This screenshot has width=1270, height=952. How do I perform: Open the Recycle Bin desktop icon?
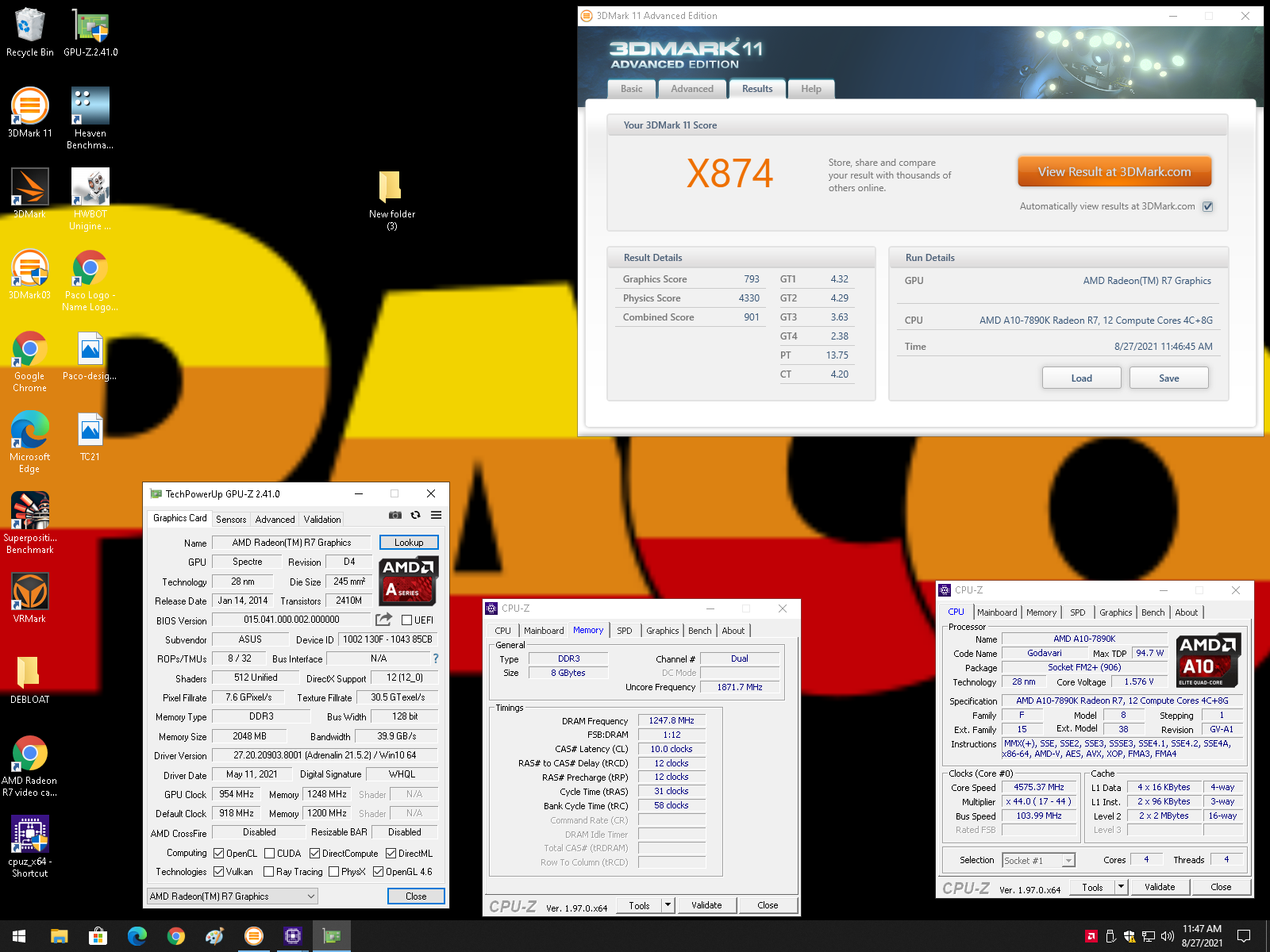29,33
